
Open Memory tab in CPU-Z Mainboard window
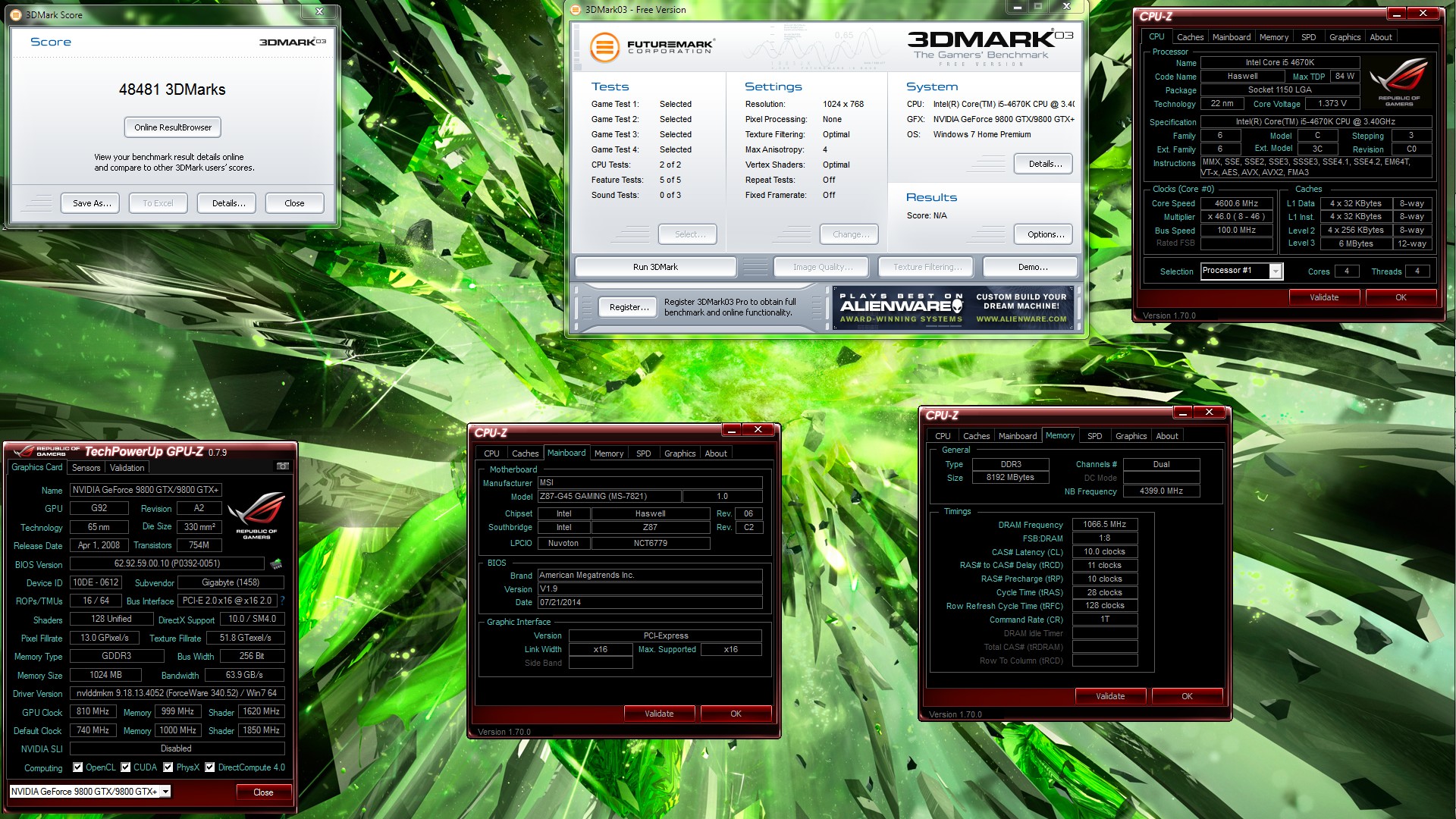pos(609,453)
